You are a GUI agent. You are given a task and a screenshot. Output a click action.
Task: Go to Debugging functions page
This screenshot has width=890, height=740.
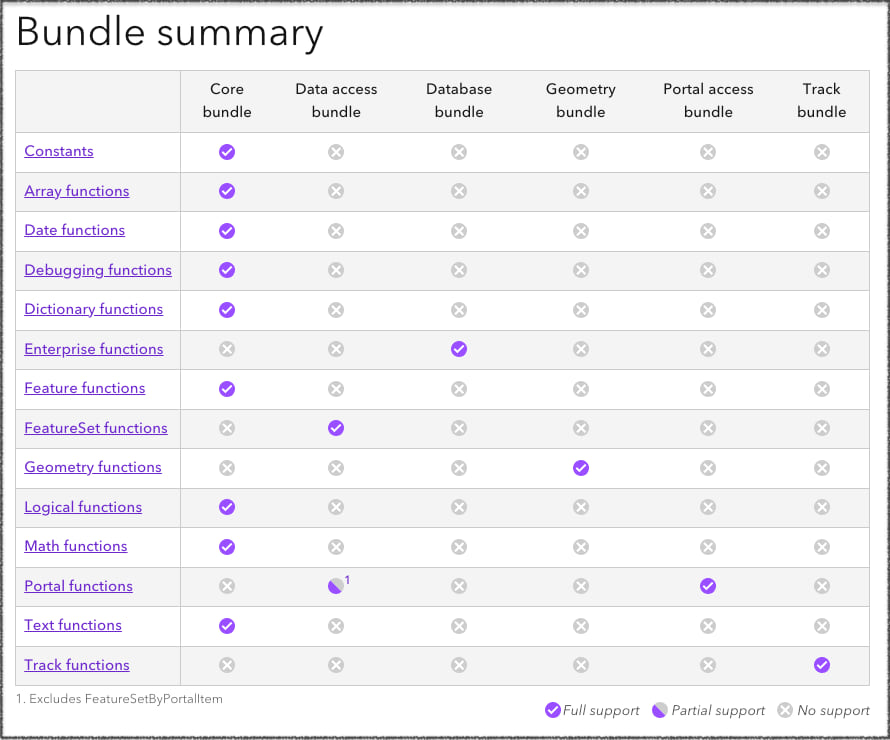click(98, 270)
